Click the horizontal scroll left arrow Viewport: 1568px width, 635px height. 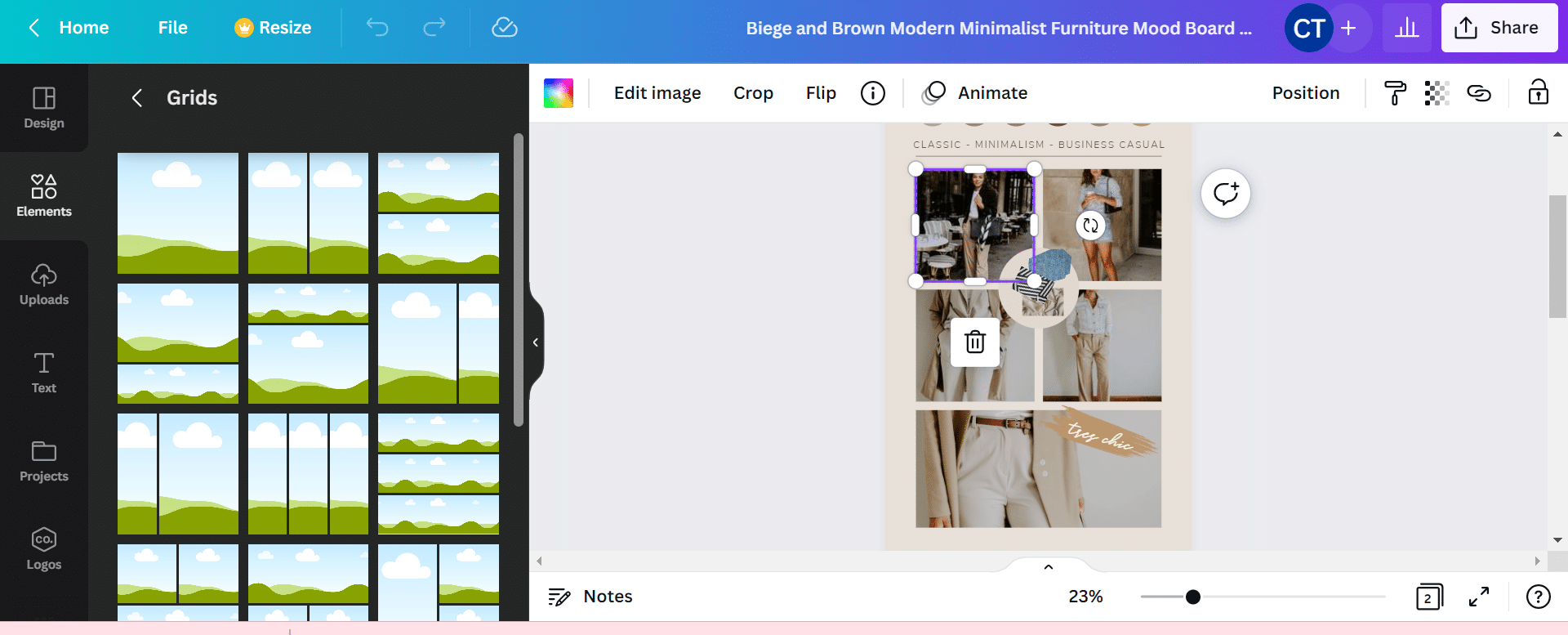pyautogui.click(x=539, y=561)
